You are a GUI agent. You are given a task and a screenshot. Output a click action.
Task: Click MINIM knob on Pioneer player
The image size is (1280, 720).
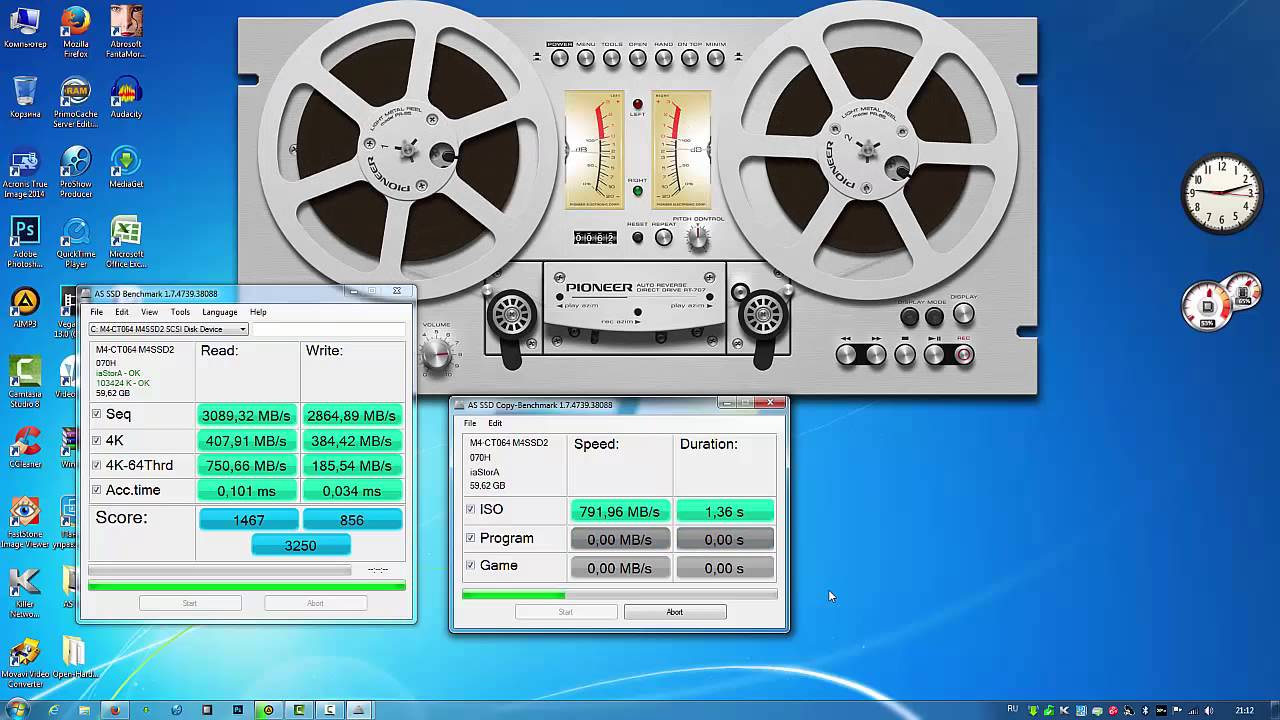716,59
